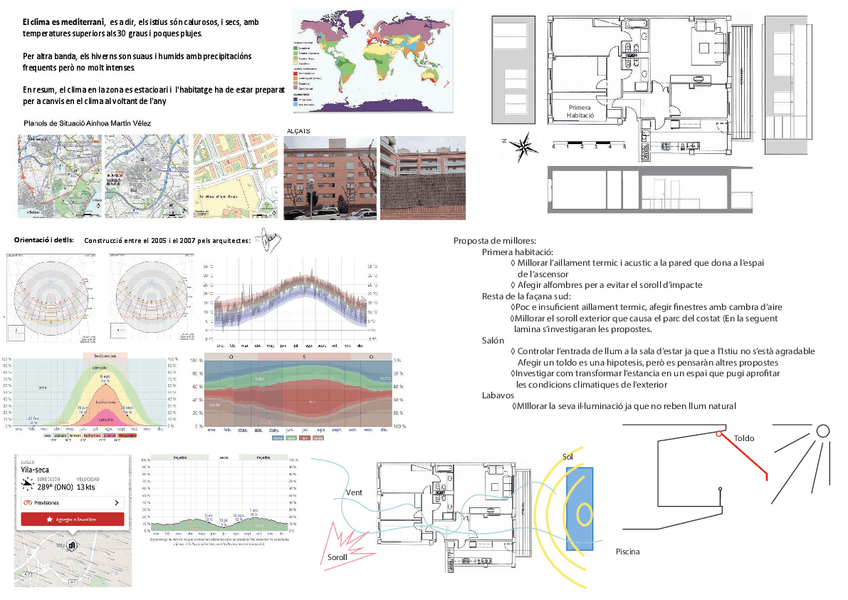The height and width of the screenshot is (600, 848).
Task: Open the Previsiones row in Vila-seca card
Action: pos(72,503)
